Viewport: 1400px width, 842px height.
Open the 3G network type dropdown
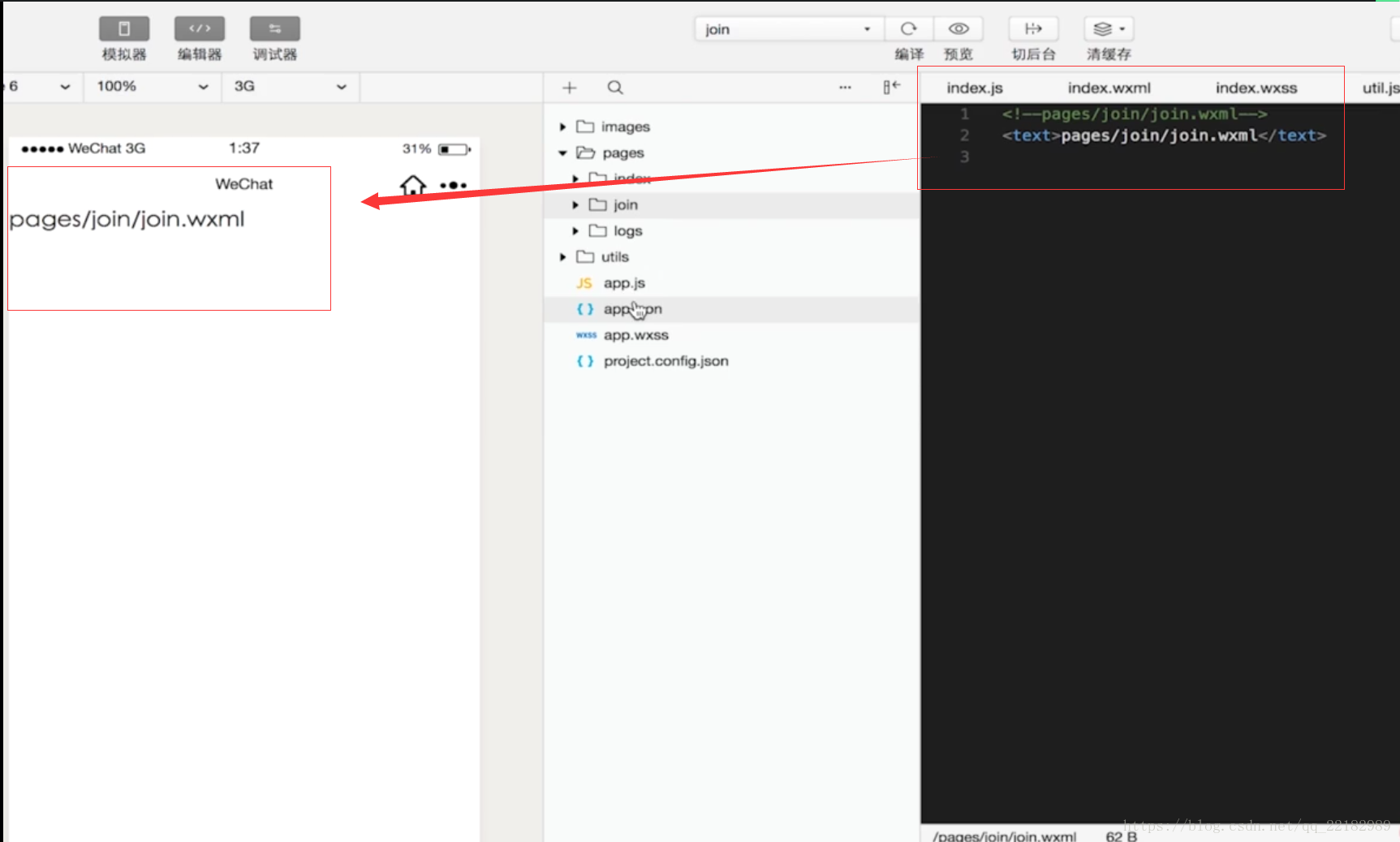(x=291, y=86)
